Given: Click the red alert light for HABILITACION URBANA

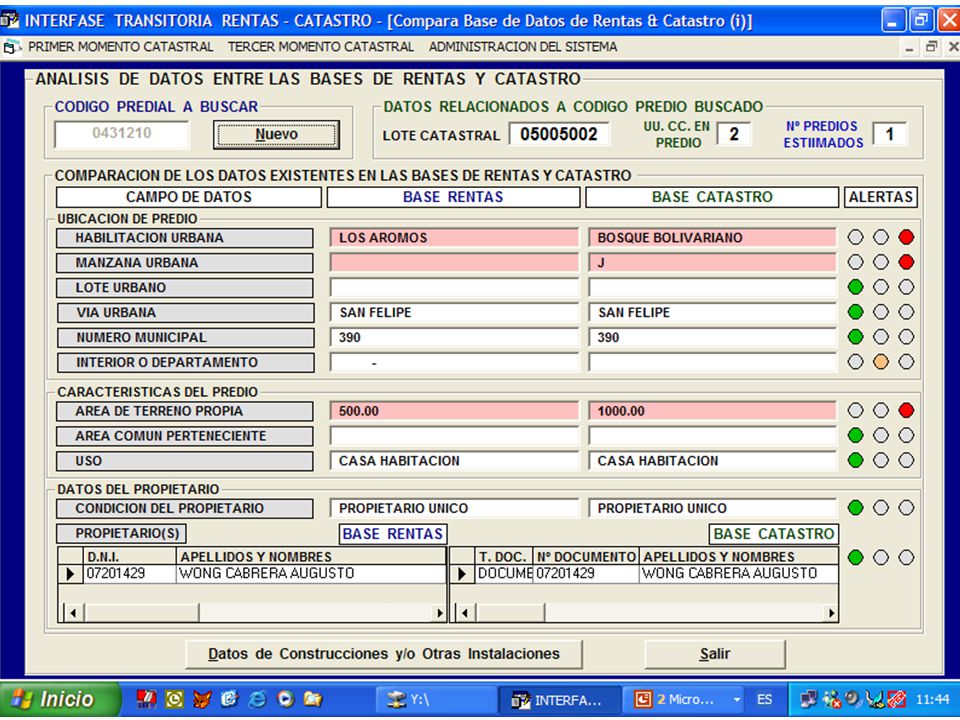Looking at the screenshot, I should (906, 238).
